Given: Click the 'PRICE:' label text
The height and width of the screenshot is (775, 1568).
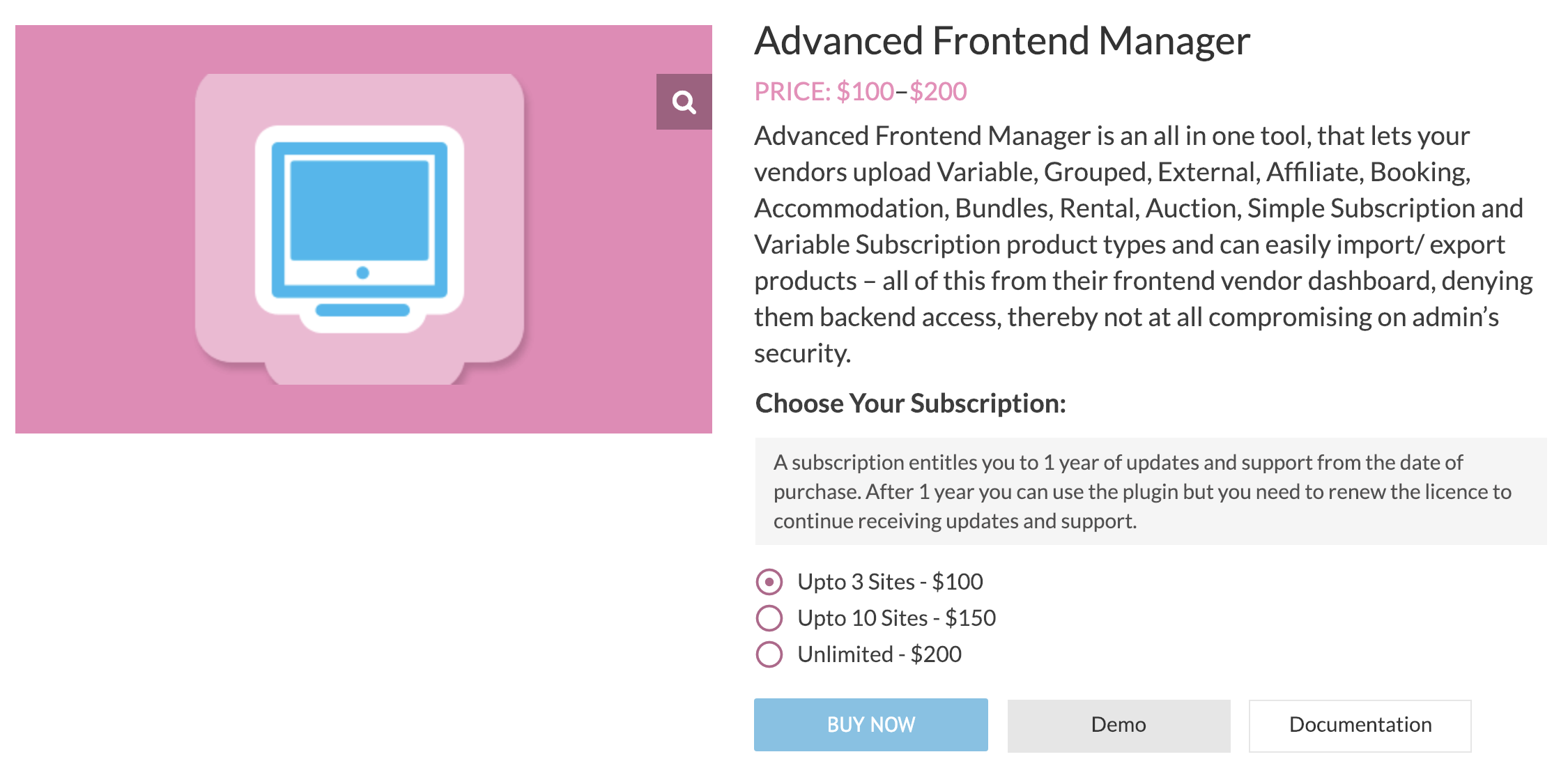Looking at the screenshot, I should [x=792, y=92].
